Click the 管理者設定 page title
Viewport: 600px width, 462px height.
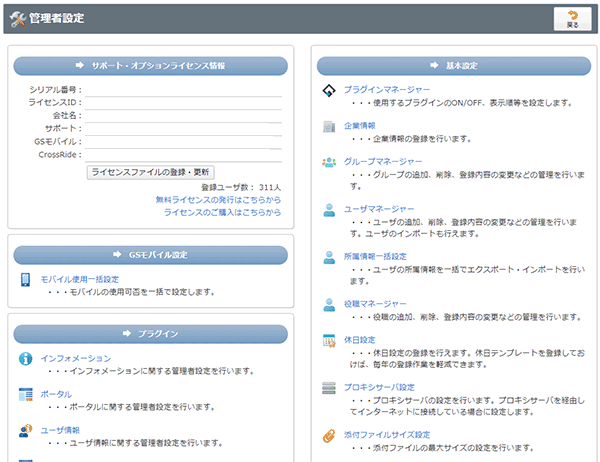click(x=57, y=18)
